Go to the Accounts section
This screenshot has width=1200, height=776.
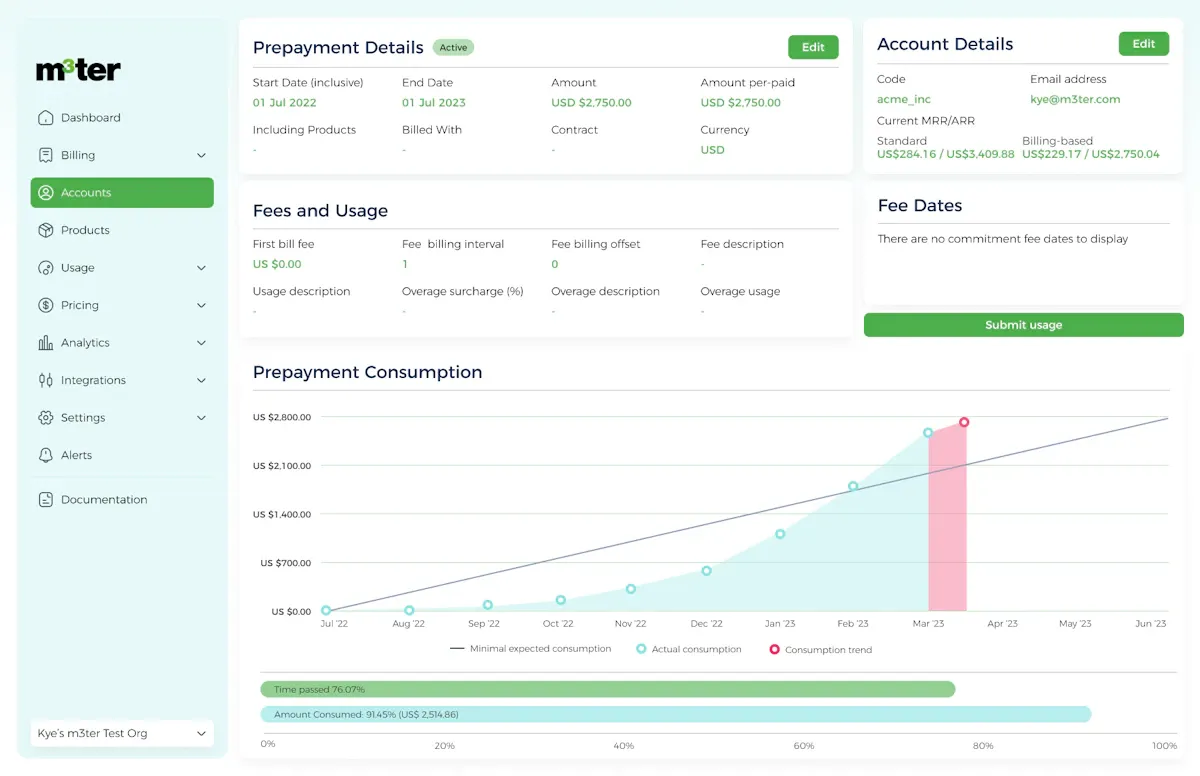click(x=122, y=193)
